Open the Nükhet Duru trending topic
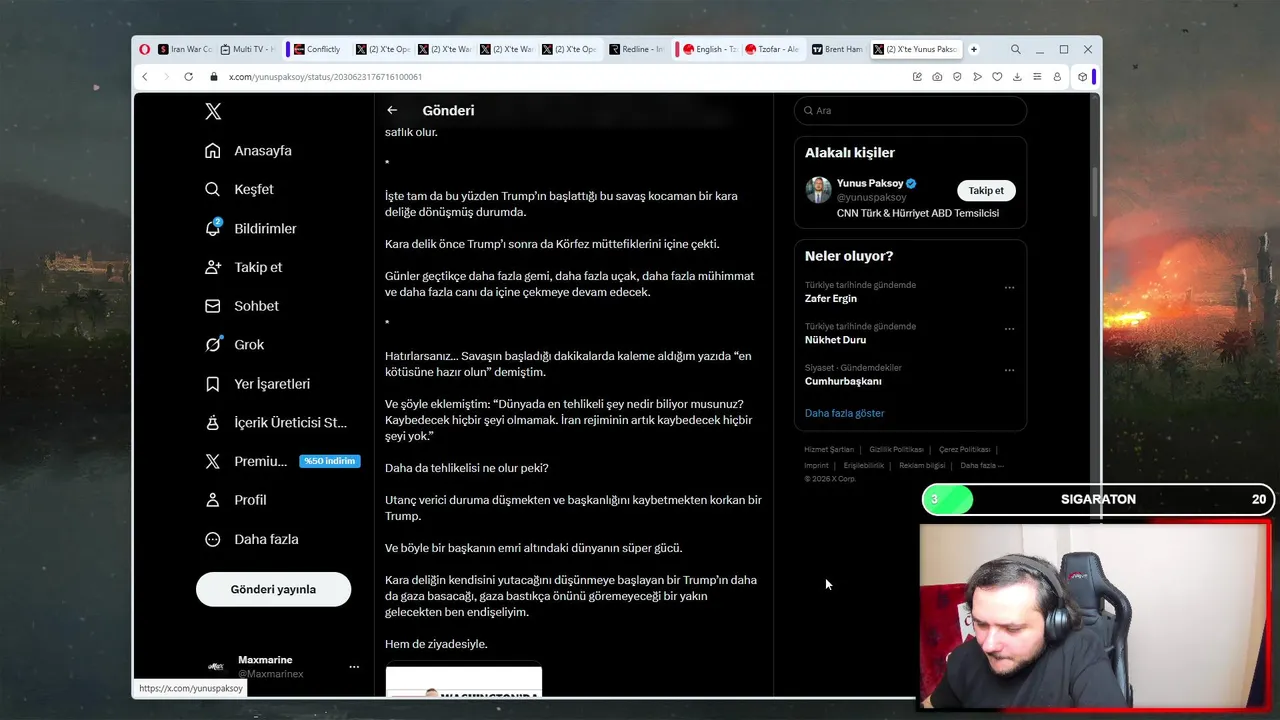Screen dimensions: 1280x720 coord(835,340)
